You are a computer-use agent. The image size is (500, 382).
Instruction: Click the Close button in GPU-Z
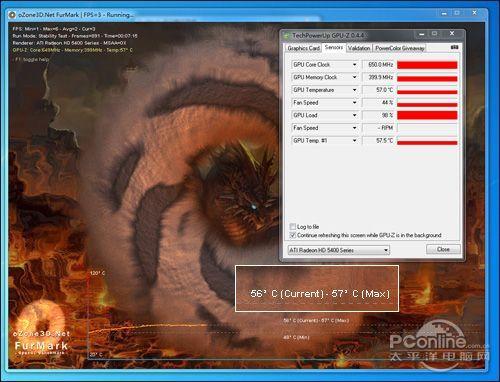pyautogui.click(x=443, y=249)
